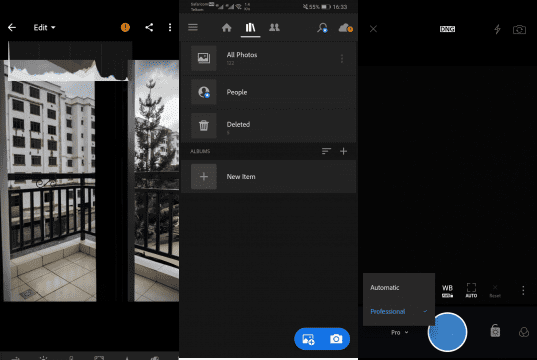Select Professional camera mode
Image resolution: width=537 pixels, height=360 pixels.
pyautogui.click(x=399, y=312)
